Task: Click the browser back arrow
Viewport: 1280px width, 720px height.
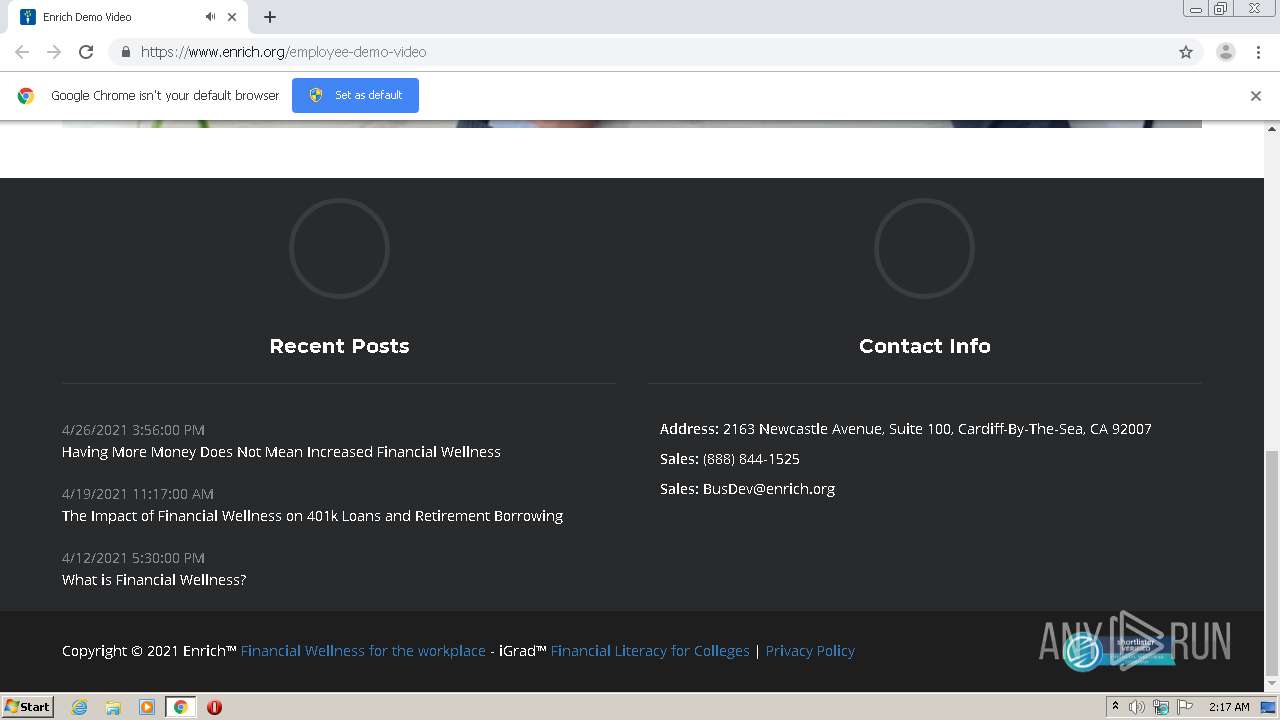Action: click(22, 52)
